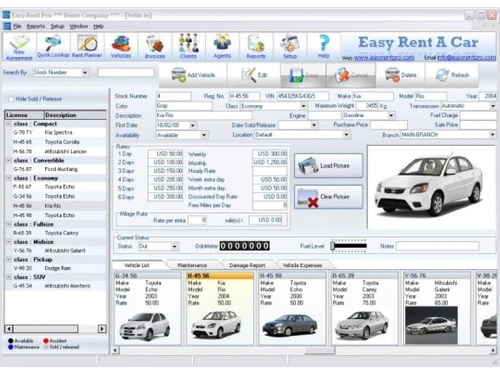Click the OdoMeter digit display
500x375 pixels.
(x=244, y=246)
